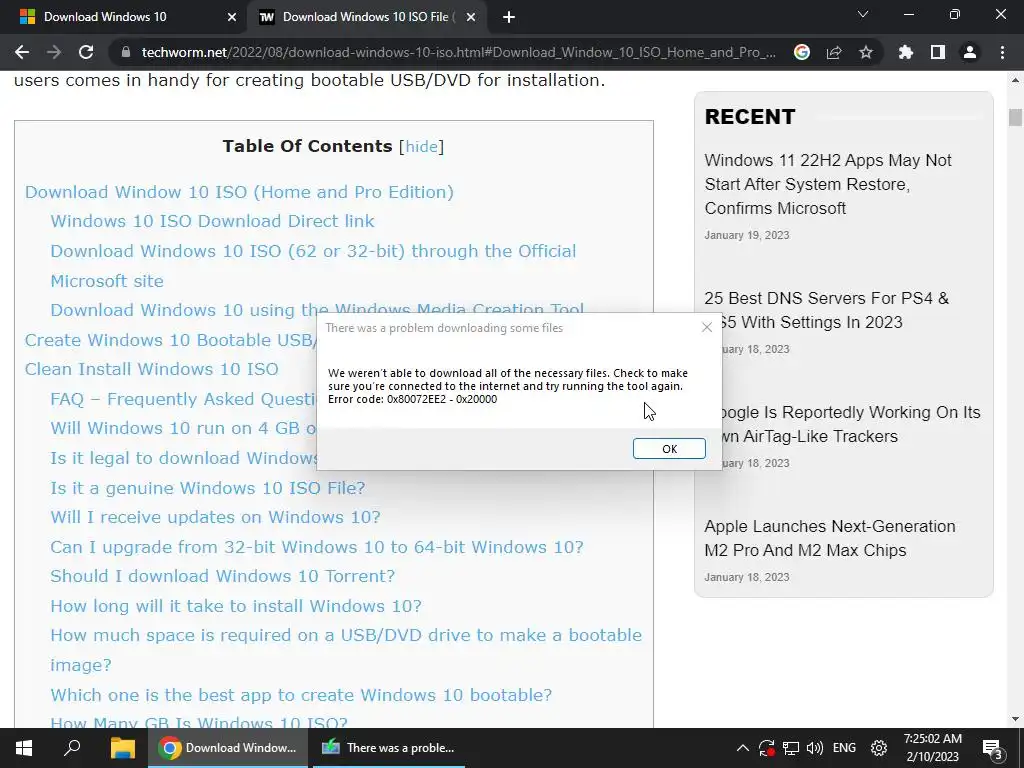Open Apple Launches Next-Generation M2 Pro article
This screenshot has width=1024, height=768.
(829, 538)
